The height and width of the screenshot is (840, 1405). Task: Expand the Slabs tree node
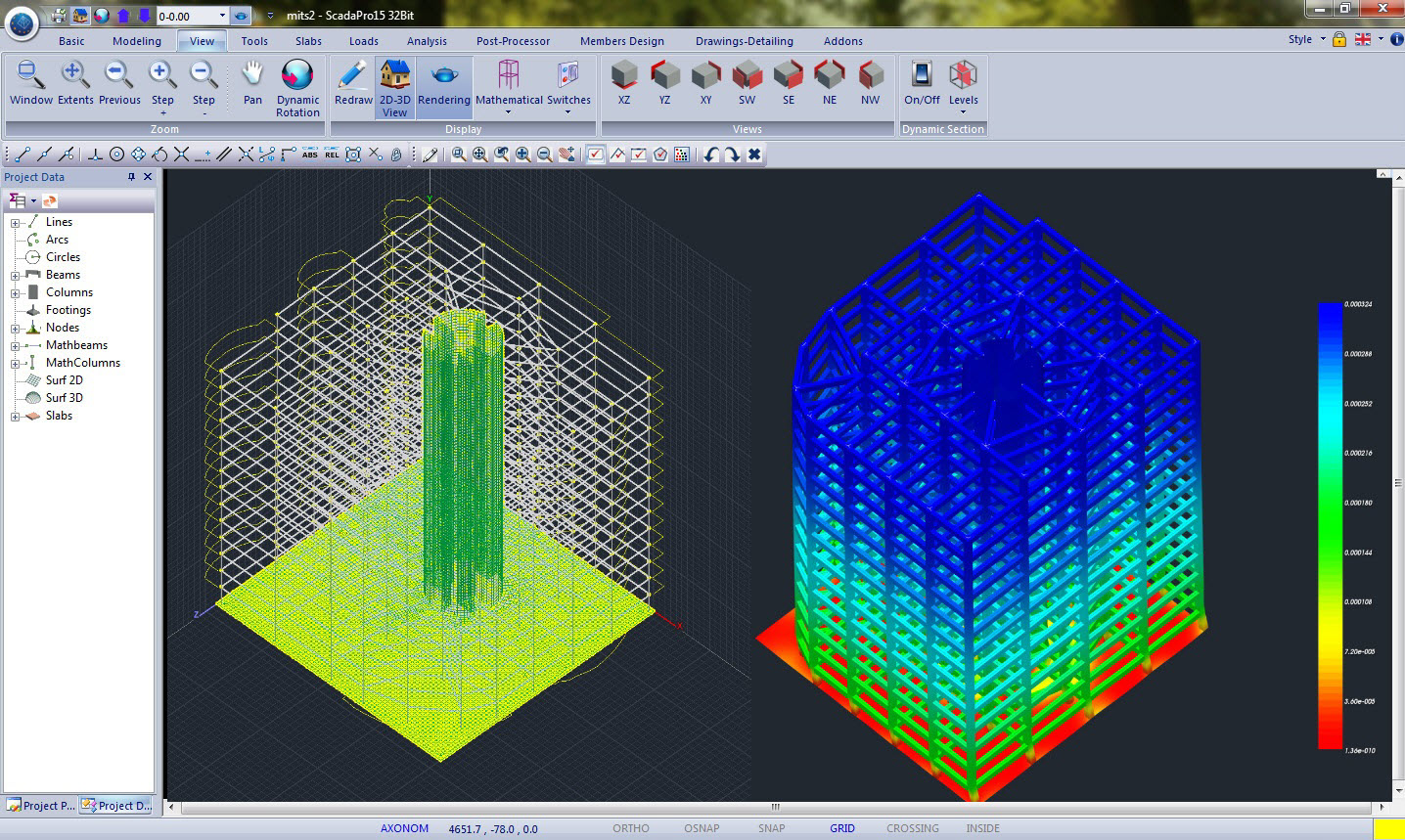pyautogui.click(x=15, y=417)
